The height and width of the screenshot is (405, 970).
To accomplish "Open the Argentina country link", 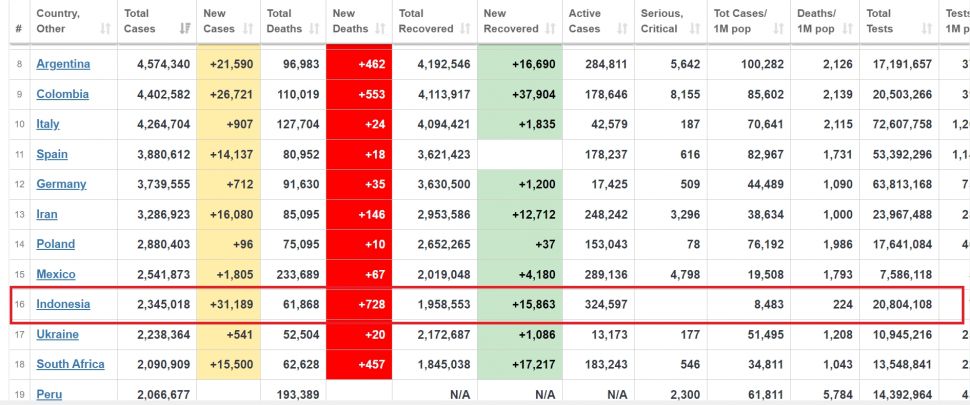I will (63, 64).
